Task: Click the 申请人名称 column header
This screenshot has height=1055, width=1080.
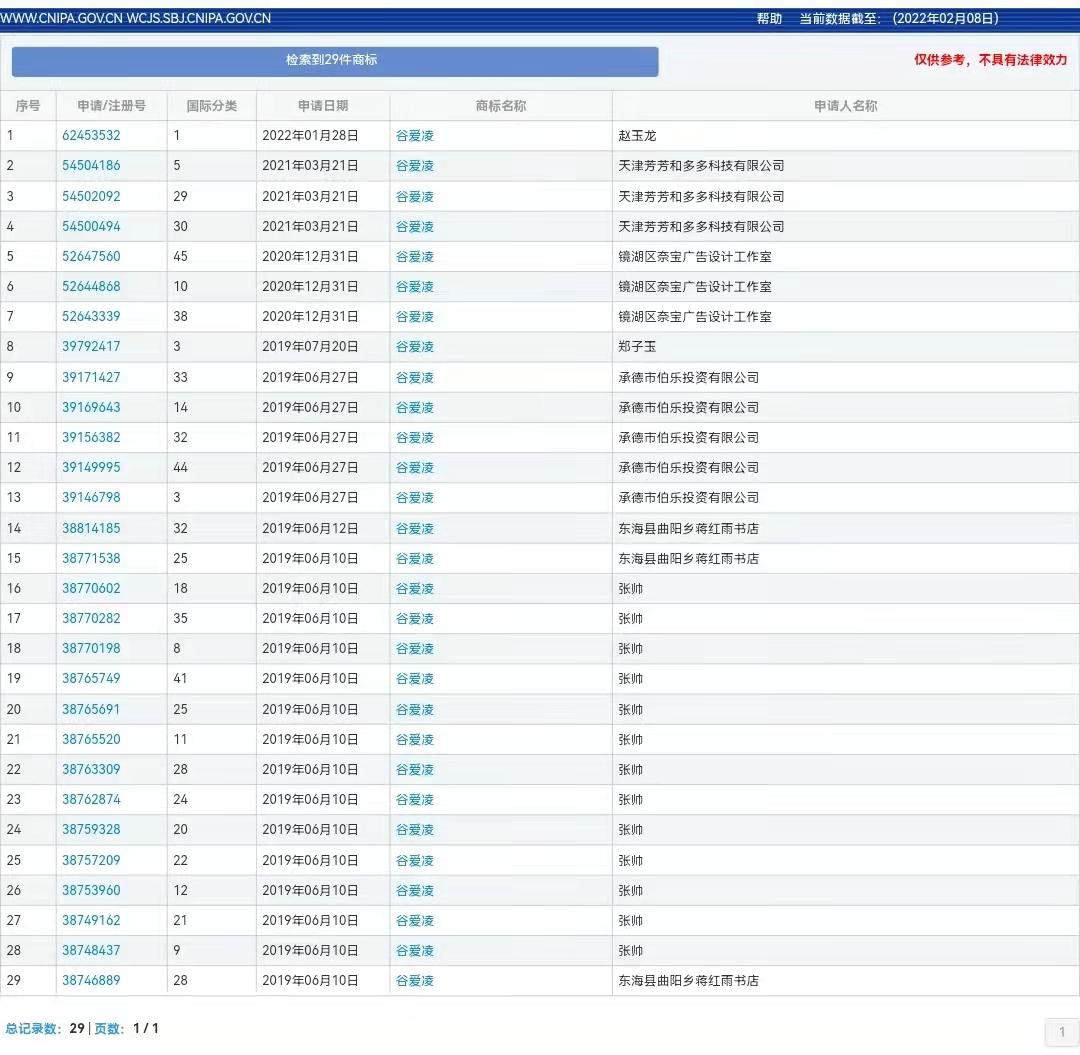Action: click(846, 106)
